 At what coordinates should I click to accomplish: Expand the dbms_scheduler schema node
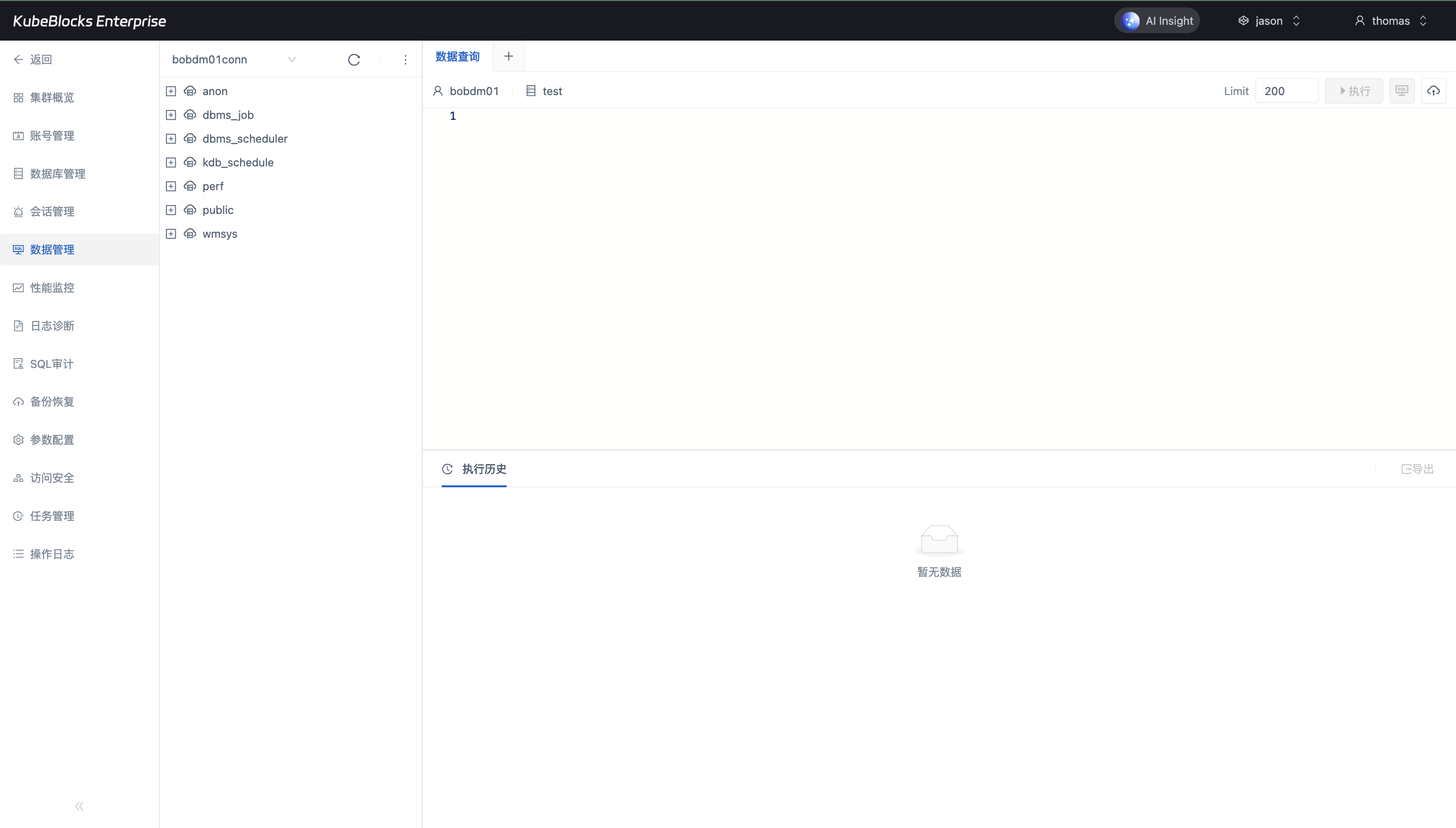tap(170, 139)
